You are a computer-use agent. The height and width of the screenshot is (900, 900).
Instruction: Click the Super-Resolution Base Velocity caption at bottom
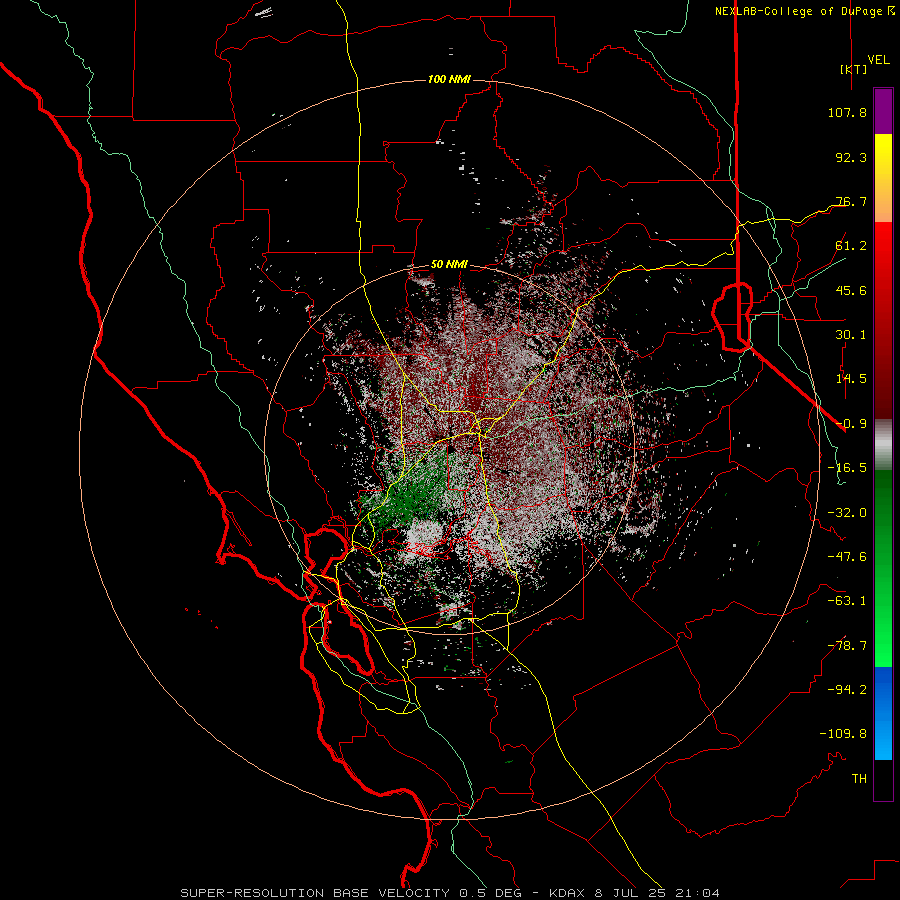click(x=449, y=893)
